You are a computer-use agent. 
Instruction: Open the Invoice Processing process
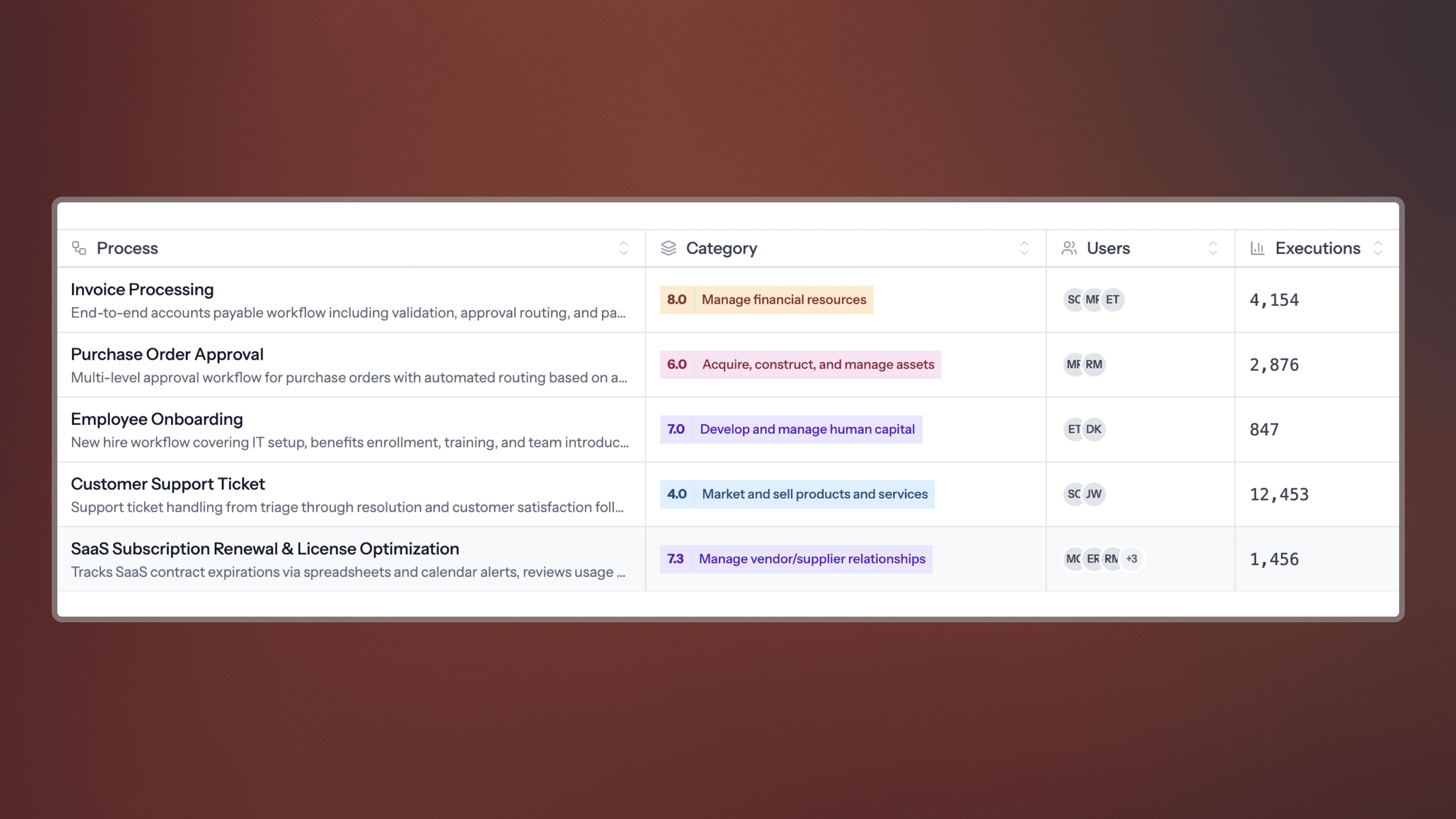[142, 290]
